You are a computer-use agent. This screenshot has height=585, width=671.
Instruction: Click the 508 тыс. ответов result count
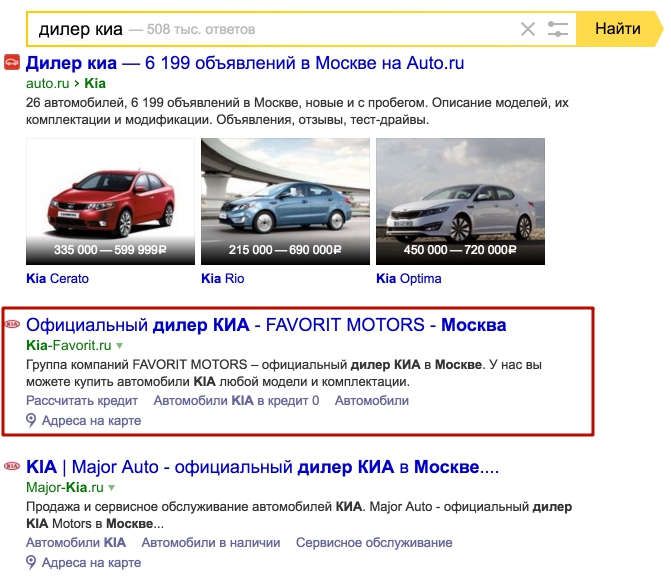(201, 30)
